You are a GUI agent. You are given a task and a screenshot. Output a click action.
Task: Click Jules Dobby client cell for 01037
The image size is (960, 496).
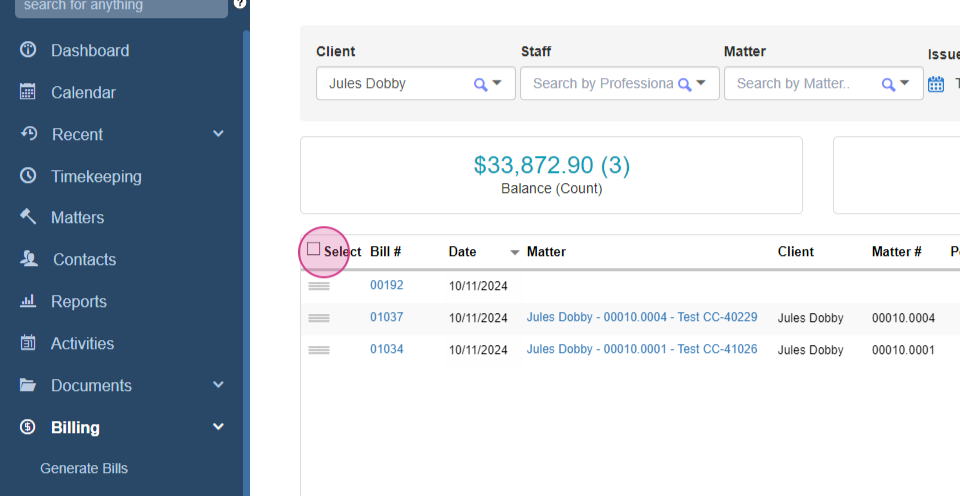pyautogui.click(x=810, y=318)
